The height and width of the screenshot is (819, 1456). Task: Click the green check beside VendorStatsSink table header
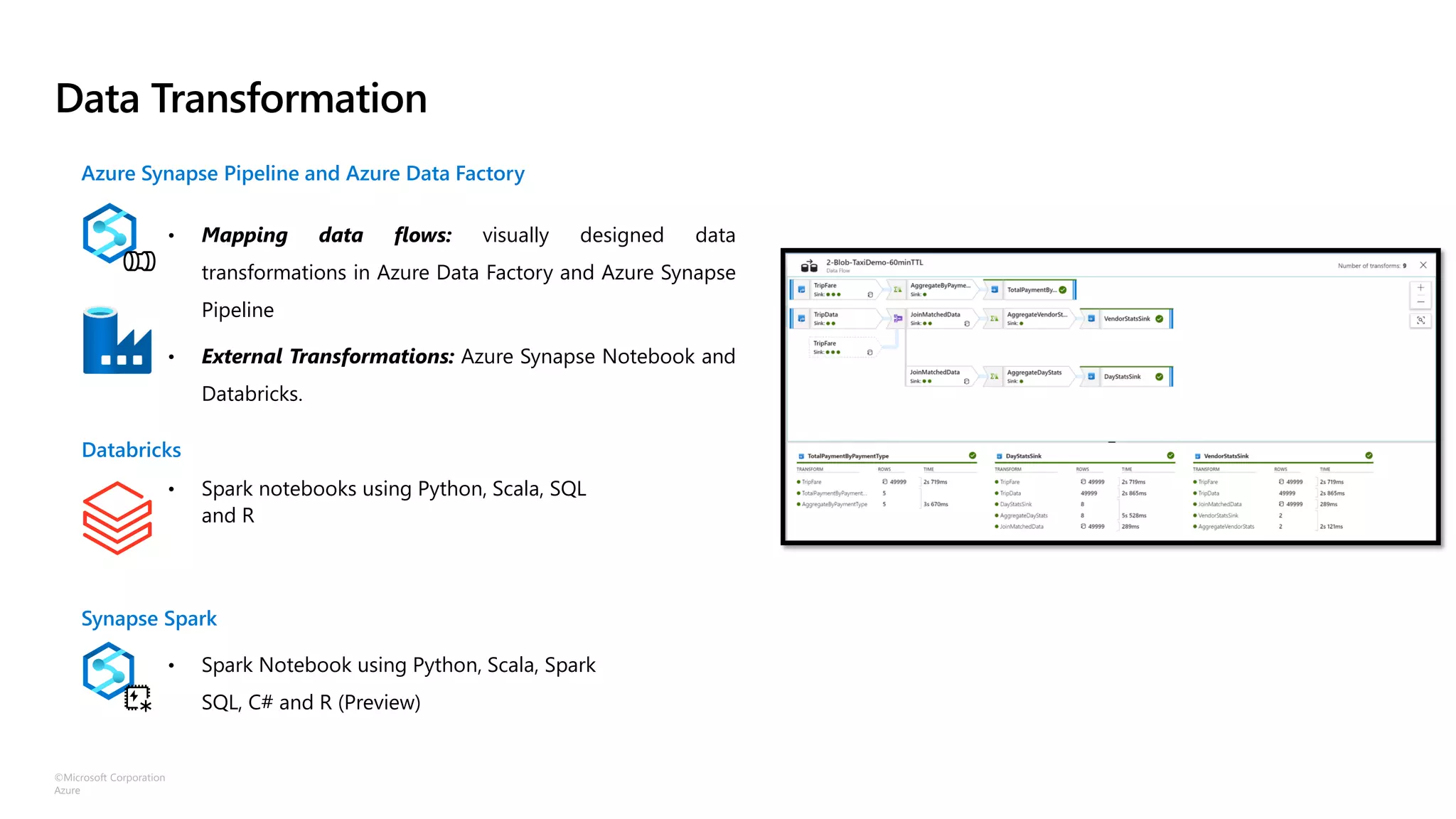tap(1369, 455)
